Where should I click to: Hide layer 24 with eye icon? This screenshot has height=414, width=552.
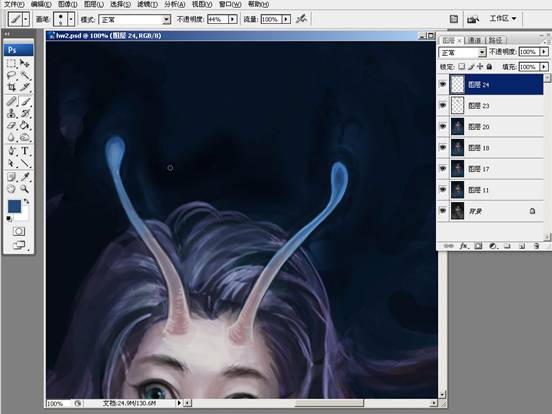pyautogui.click(x=443, y=84)
